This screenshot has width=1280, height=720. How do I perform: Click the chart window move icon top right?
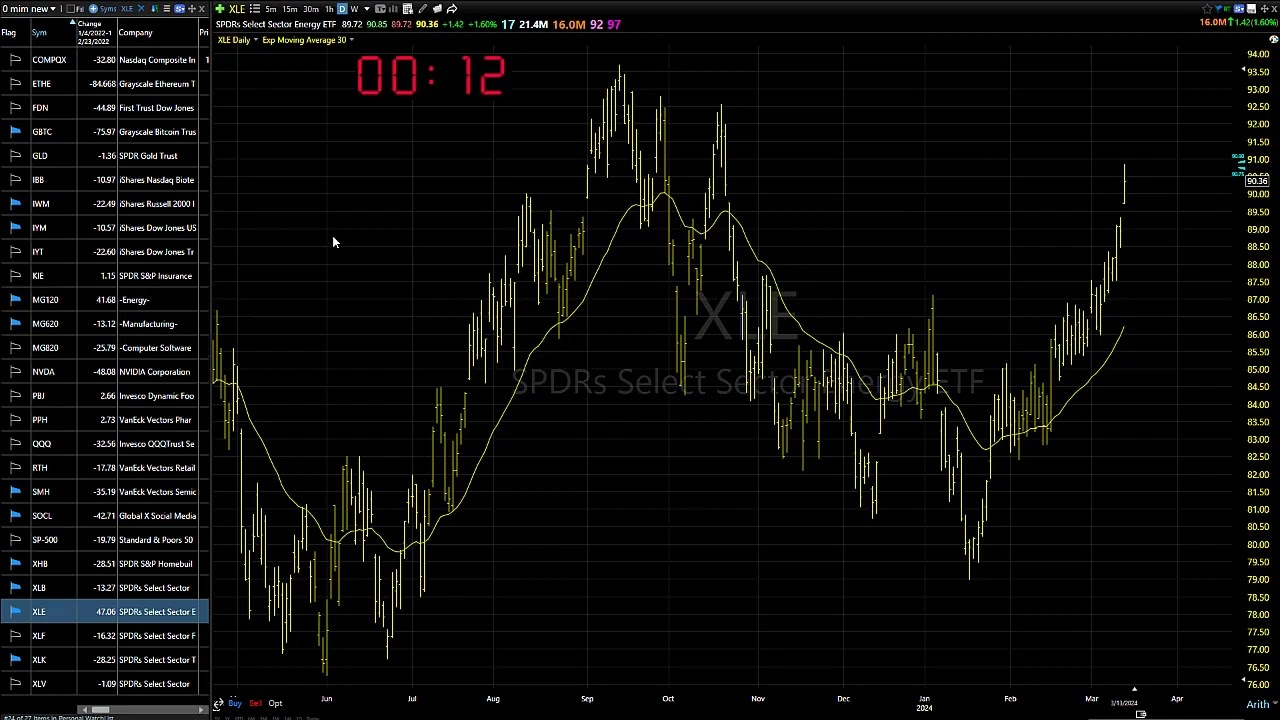(1265, 9)
